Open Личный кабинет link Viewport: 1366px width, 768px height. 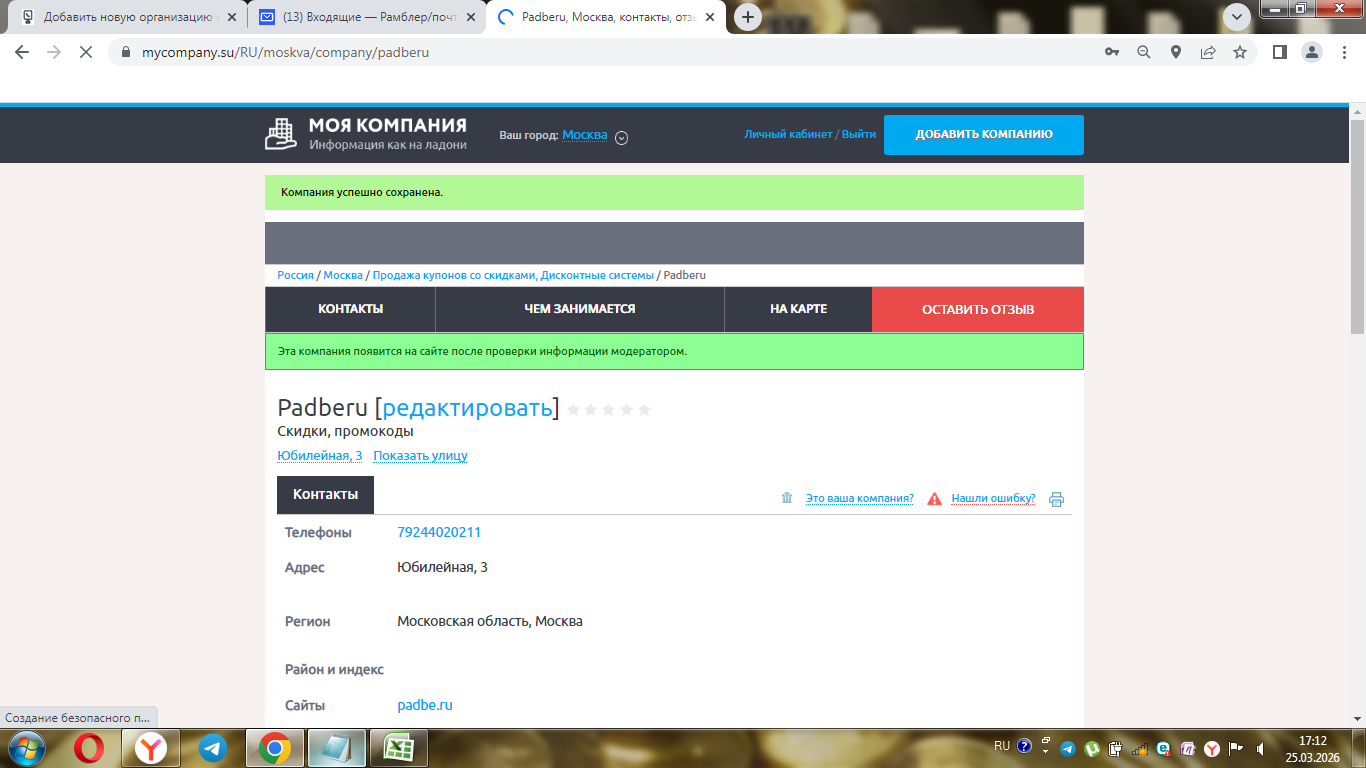coord(788,134)
